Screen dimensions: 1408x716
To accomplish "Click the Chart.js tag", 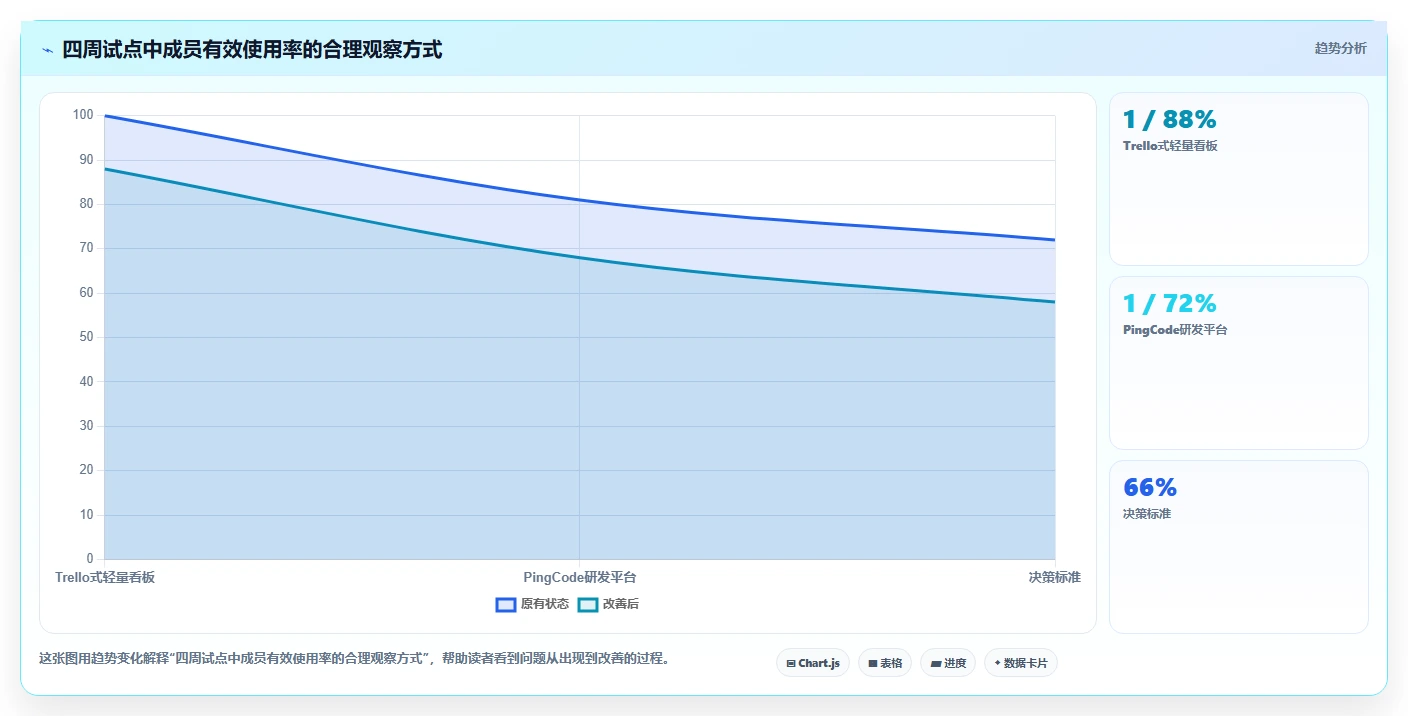I will pos(813,663).
